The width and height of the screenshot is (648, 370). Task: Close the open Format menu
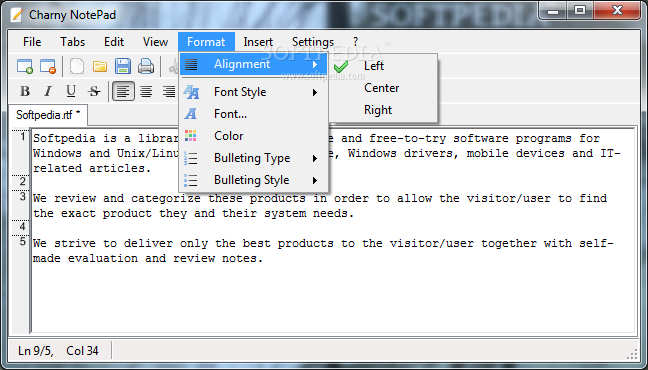point(206,42)
